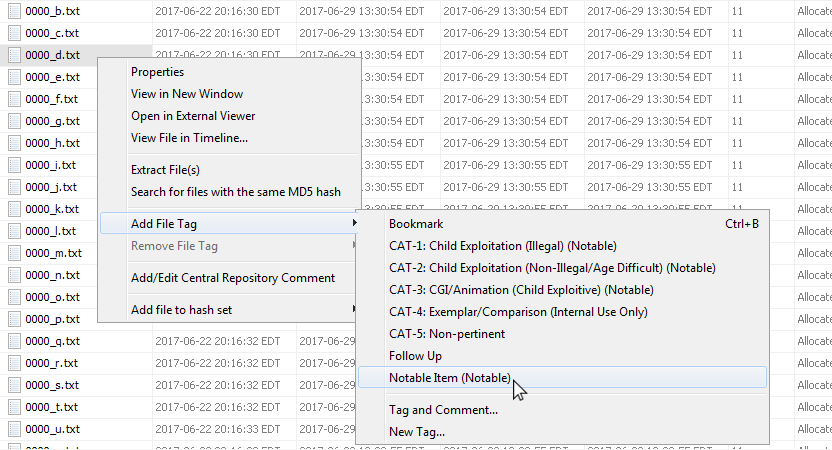Select Extract File(s) menu entry
Image resolution: width=832 pixels, height=450 pixels.
pyautogui.click(x=166, y=170)
